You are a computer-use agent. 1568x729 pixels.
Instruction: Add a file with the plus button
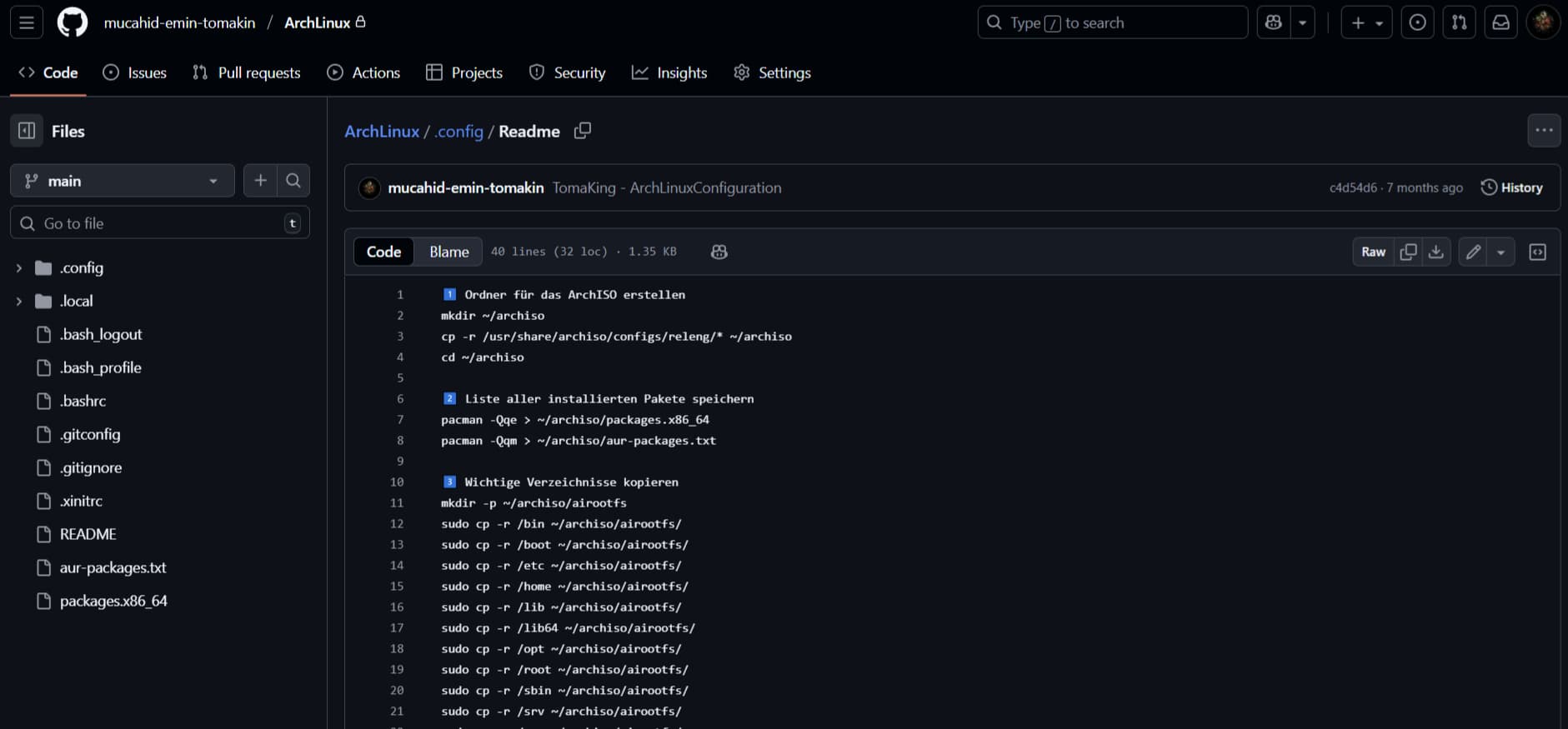coord(260,181)
